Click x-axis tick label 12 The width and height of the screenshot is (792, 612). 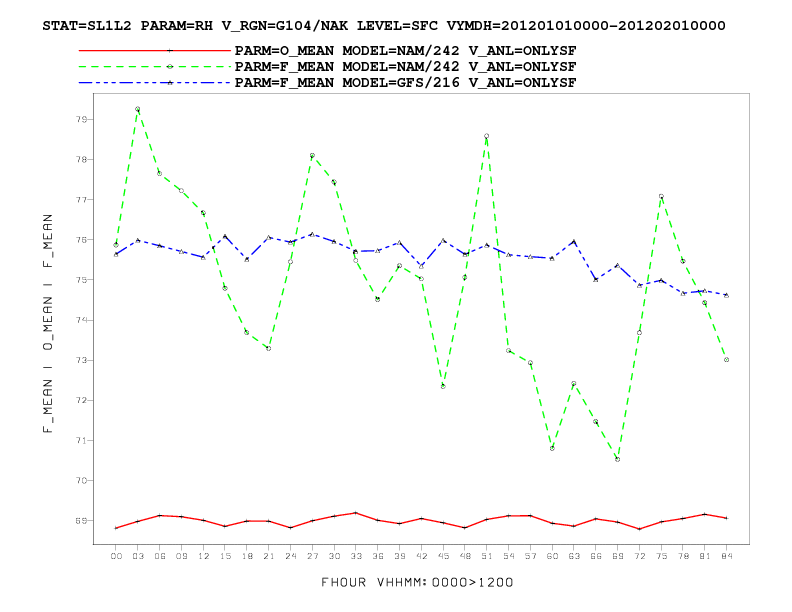[x=203, y=556]
